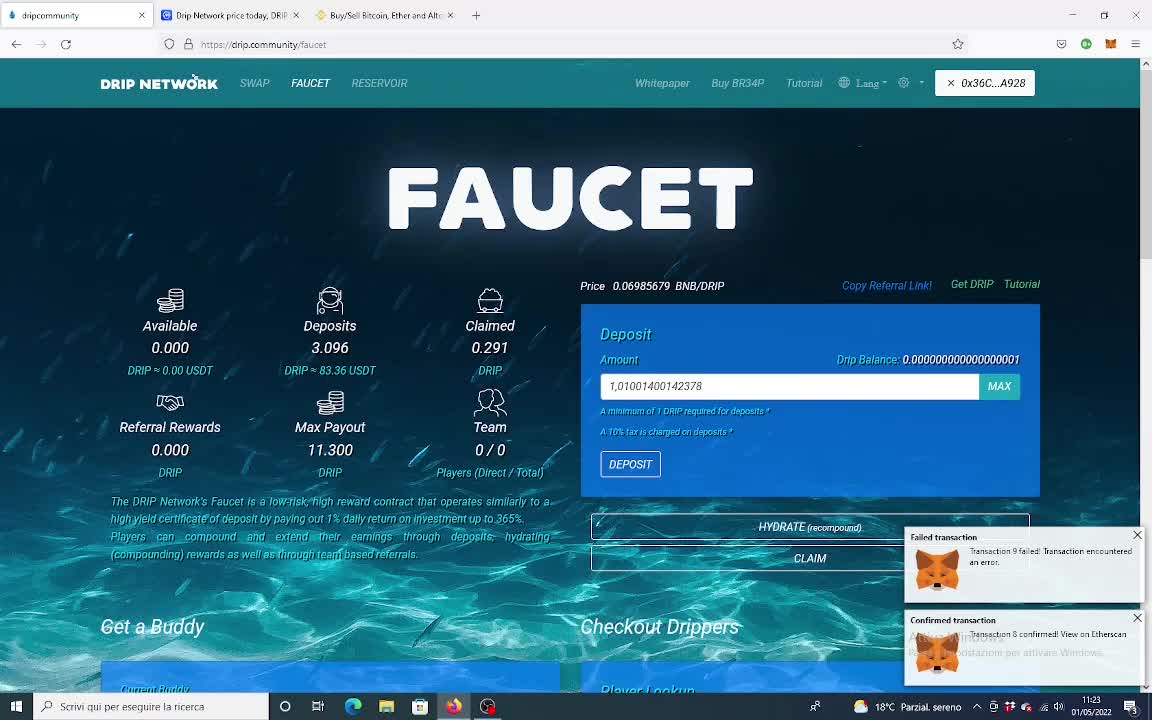Show hidden system tray icons
This screenshot has width=1152, height=720.
(977, 707)
